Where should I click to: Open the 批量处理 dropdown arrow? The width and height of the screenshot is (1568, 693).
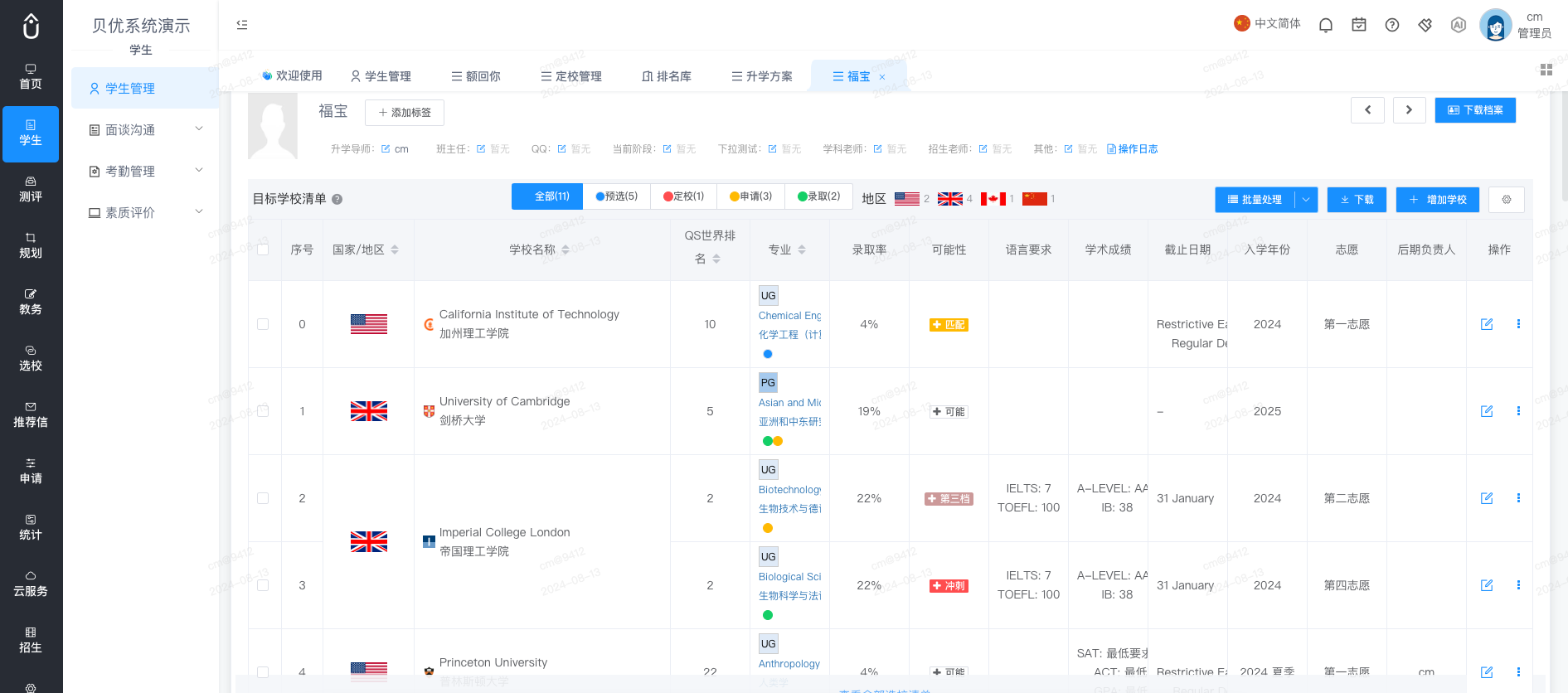(1306, 200)
